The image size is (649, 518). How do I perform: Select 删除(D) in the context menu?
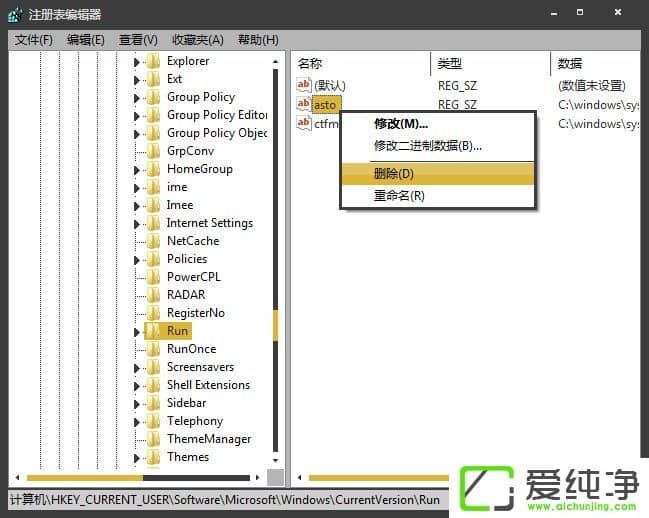(393, 173)
